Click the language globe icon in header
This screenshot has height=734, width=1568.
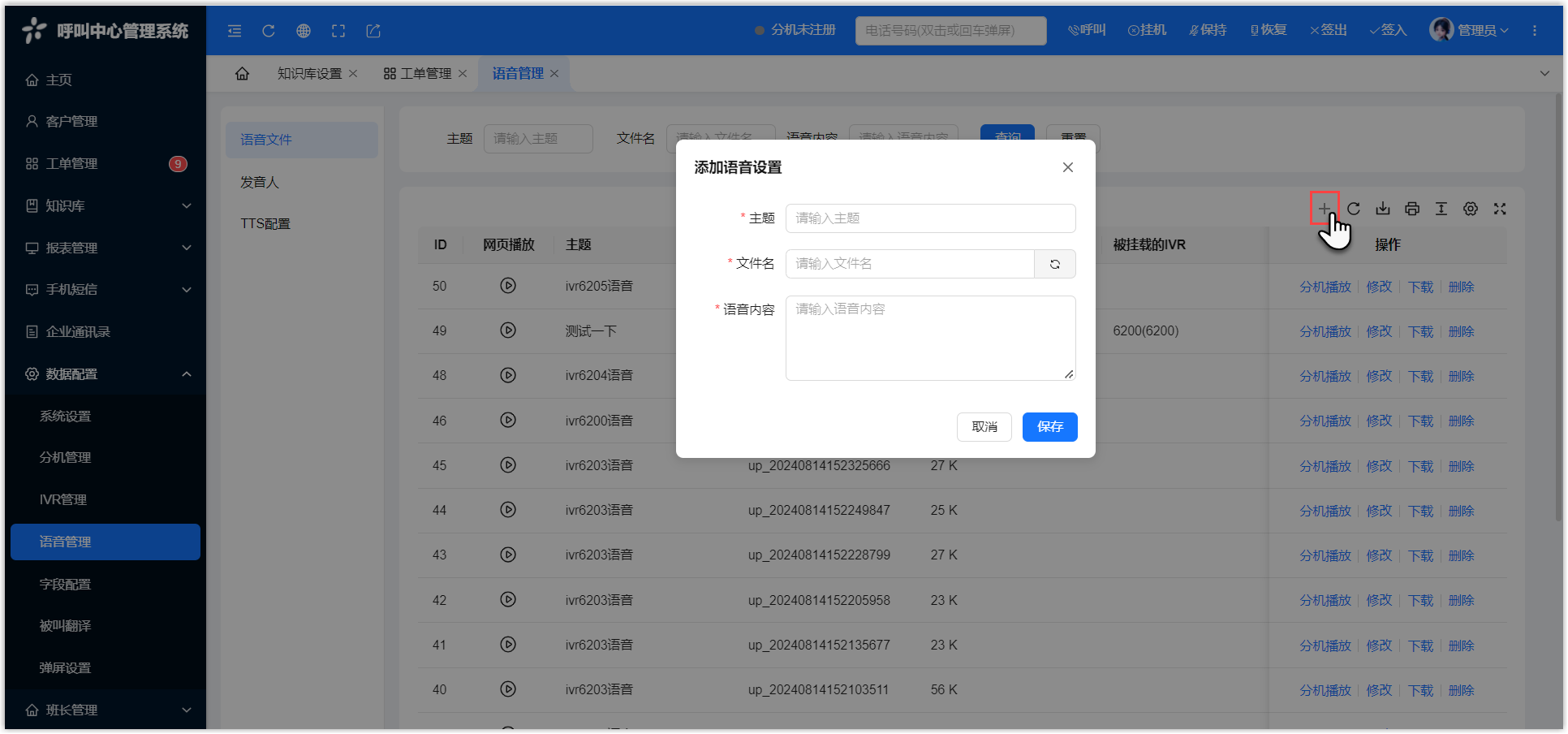(x=304, y=31)
